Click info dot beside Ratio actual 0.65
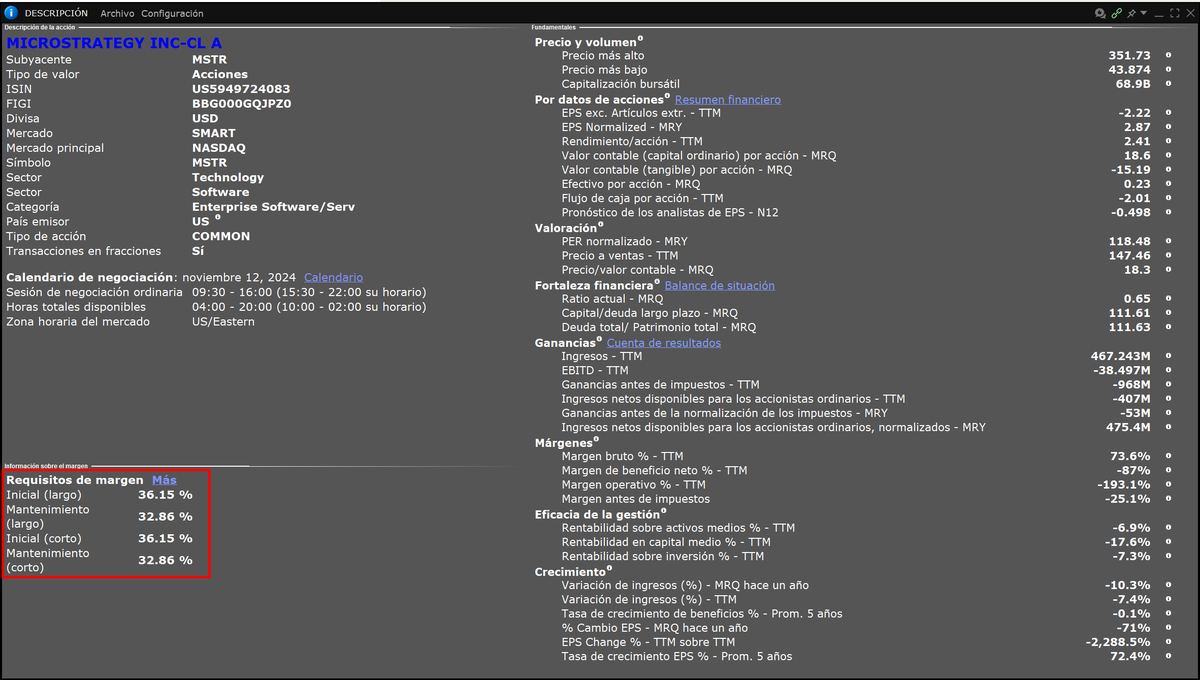 [1167, 299]
